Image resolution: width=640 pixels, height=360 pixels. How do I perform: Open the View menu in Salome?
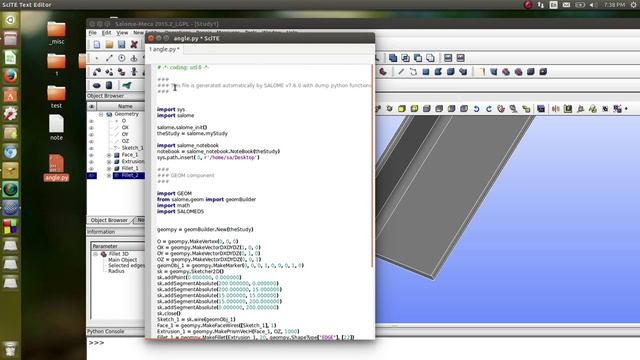pos(122,33)
